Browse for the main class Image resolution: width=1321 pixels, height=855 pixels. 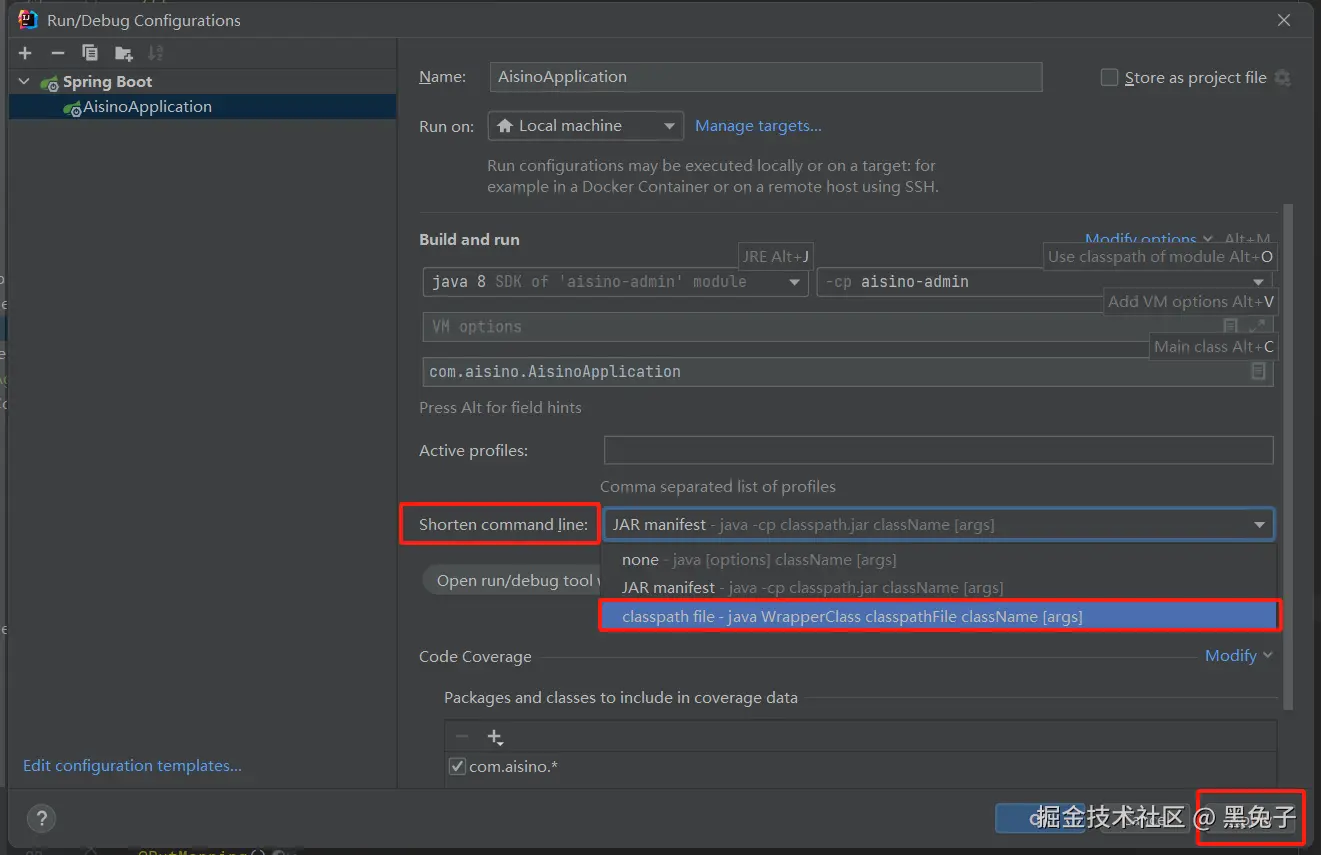coord(1259,371)
